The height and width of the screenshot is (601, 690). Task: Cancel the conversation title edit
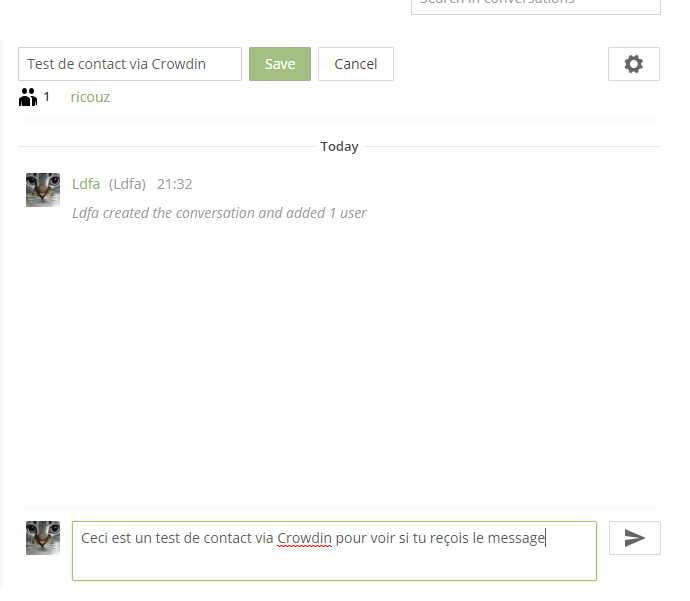point(356,64)
